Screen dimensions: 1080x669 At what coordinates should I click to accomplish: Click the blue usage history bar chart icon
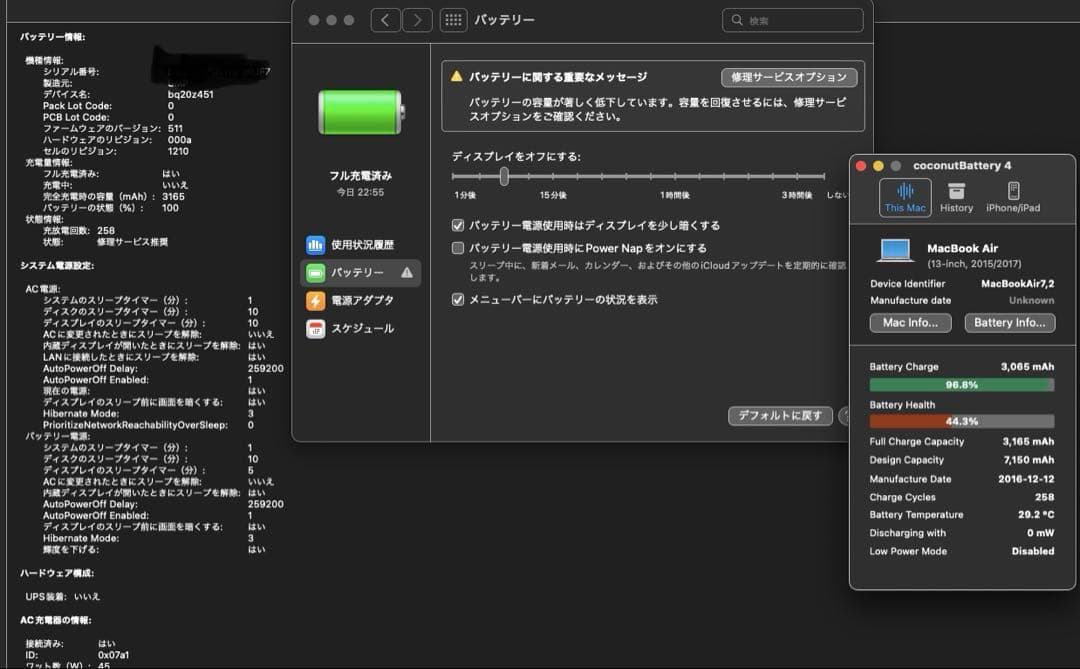coord(315,245)
